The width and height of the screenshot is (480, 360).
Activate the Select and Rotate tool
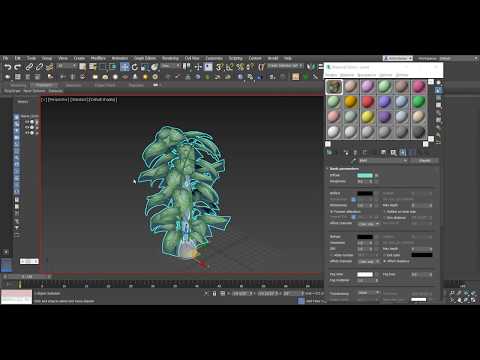[135, 67]
